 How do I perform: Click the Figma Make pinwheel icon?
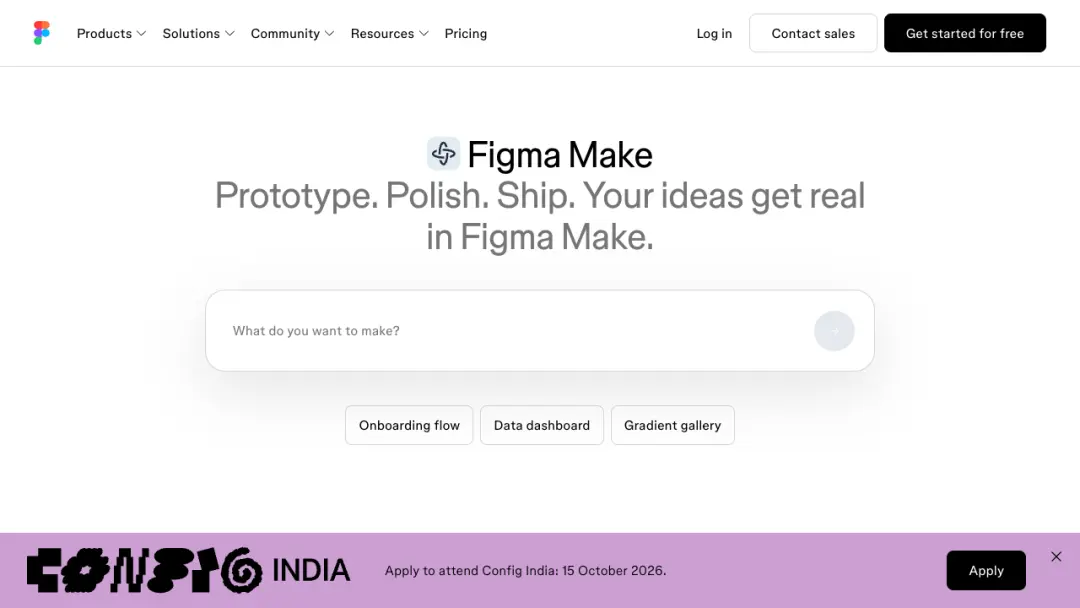443,154
